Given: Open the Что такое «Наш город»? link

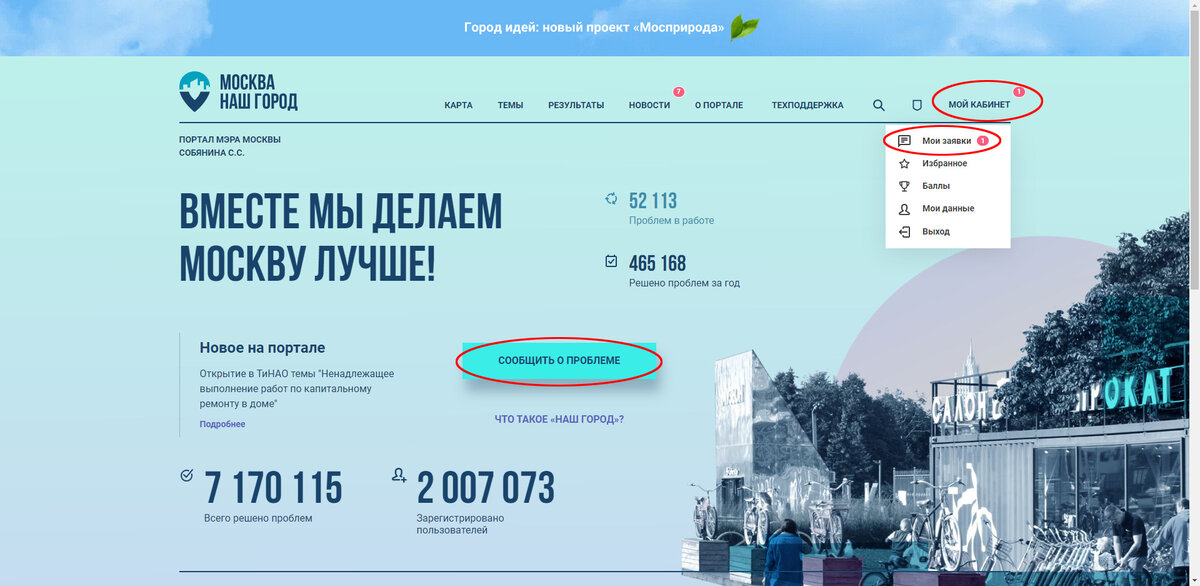Looking at the screenshot, I should pos(559,419).
